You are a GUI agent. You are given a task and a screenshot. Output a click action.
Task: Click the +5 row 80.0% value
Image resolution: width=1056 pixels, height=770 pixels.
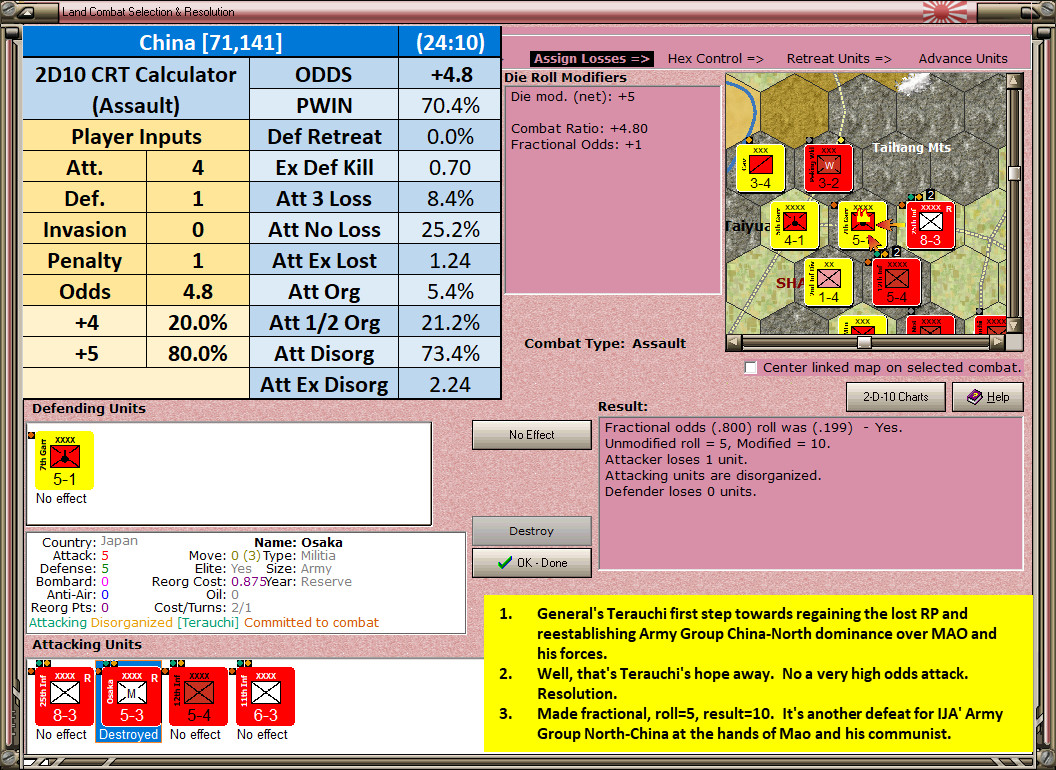[x=197, y=353]
